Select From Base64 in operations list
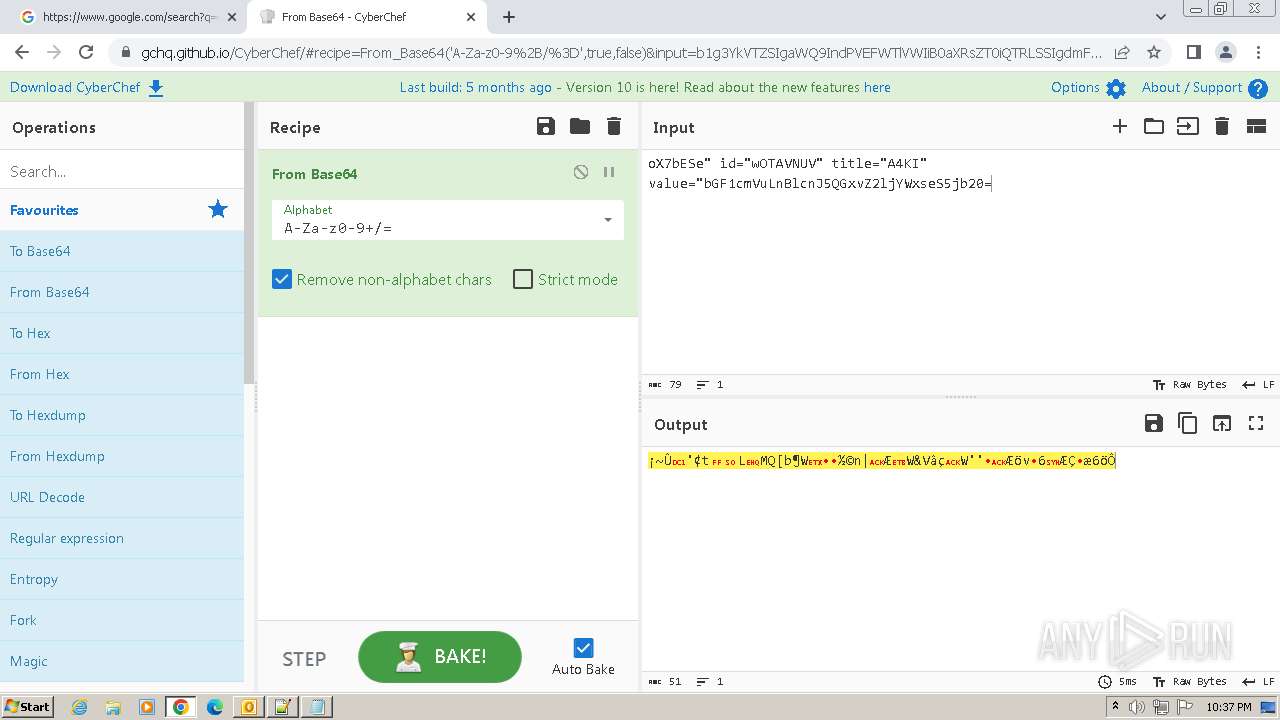The height and width of the screenshot is (720, 1280). [122, 292]
